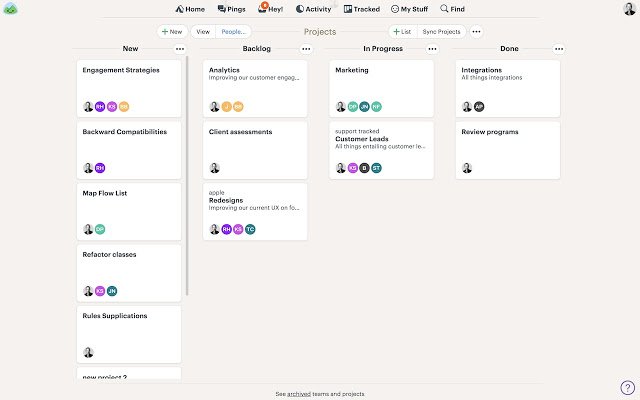The width and height of the screenshot is (640, 400).
Task: Click RH avatar on Backward Compatibilities card
Action: [100, 168]
